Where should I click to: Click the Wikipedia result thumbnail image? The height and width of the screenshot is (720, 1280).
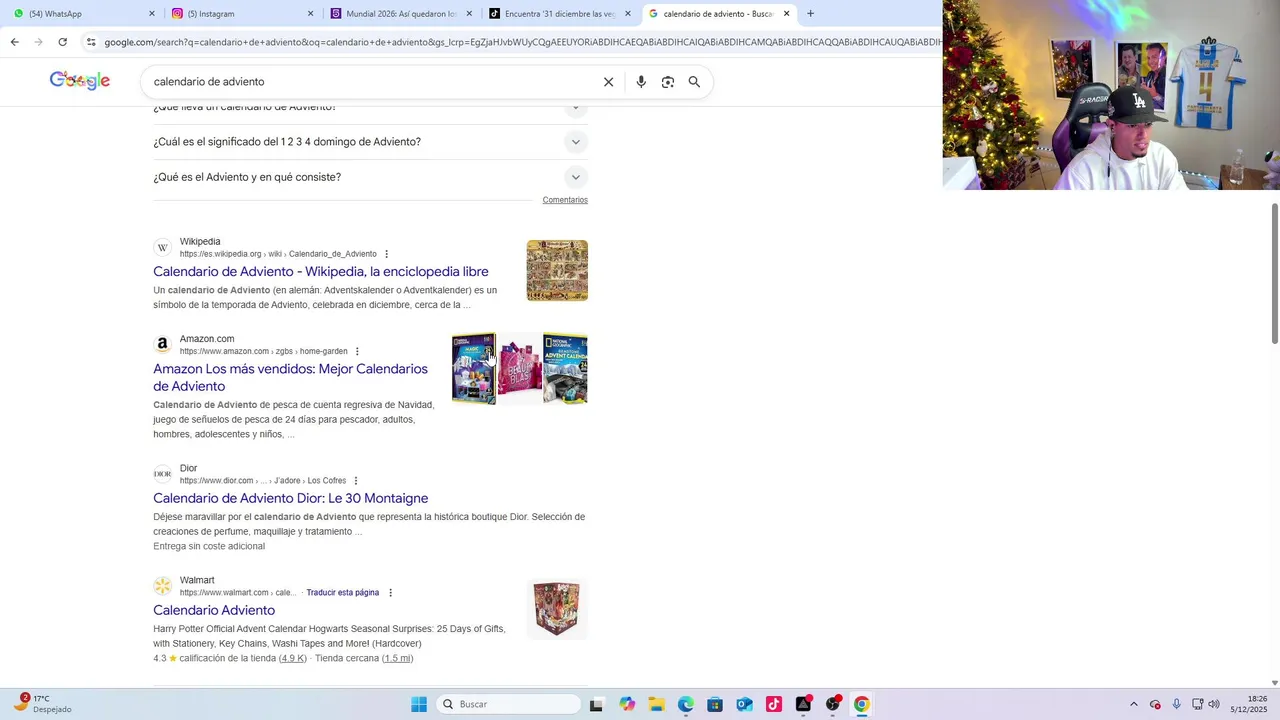(557, 270)
